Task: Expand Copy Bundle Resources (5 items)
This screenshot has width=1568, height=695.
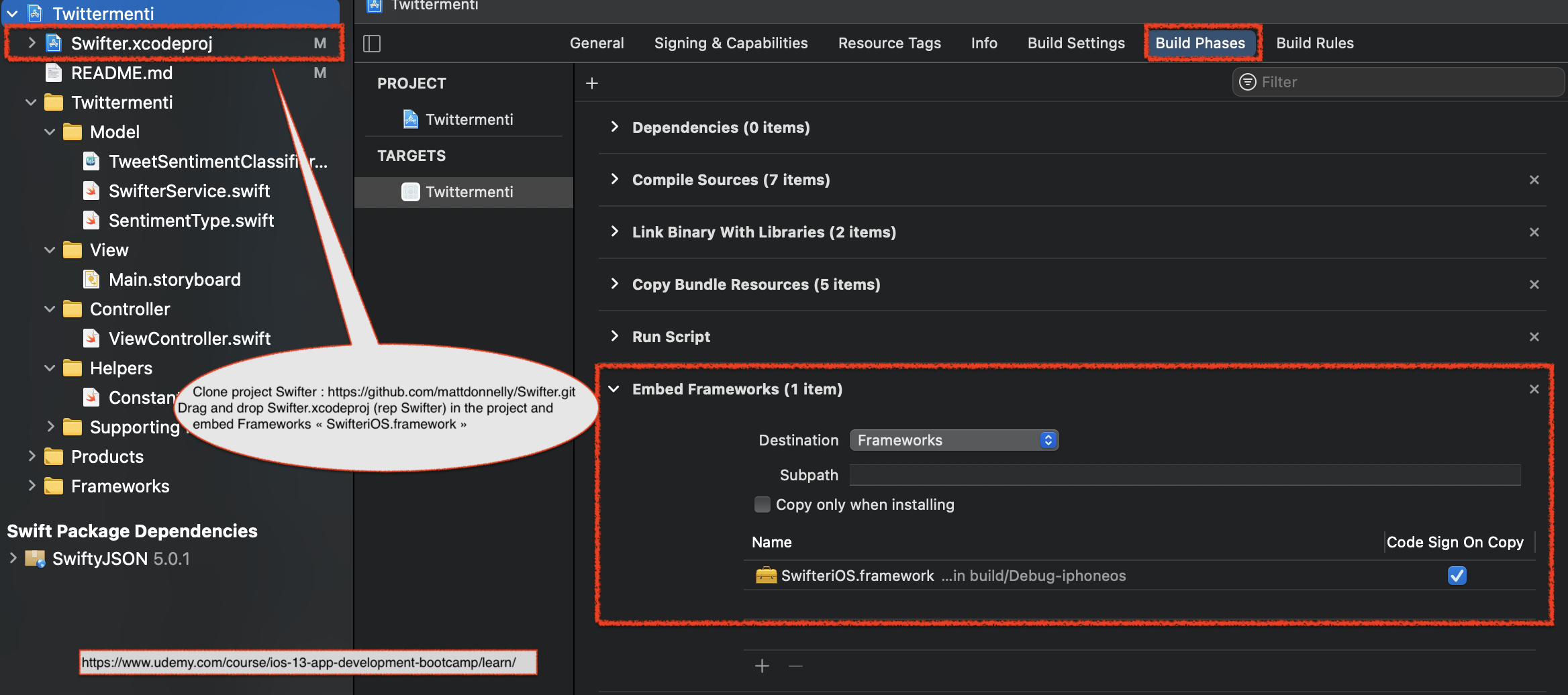Action: [x=614, y=284]
